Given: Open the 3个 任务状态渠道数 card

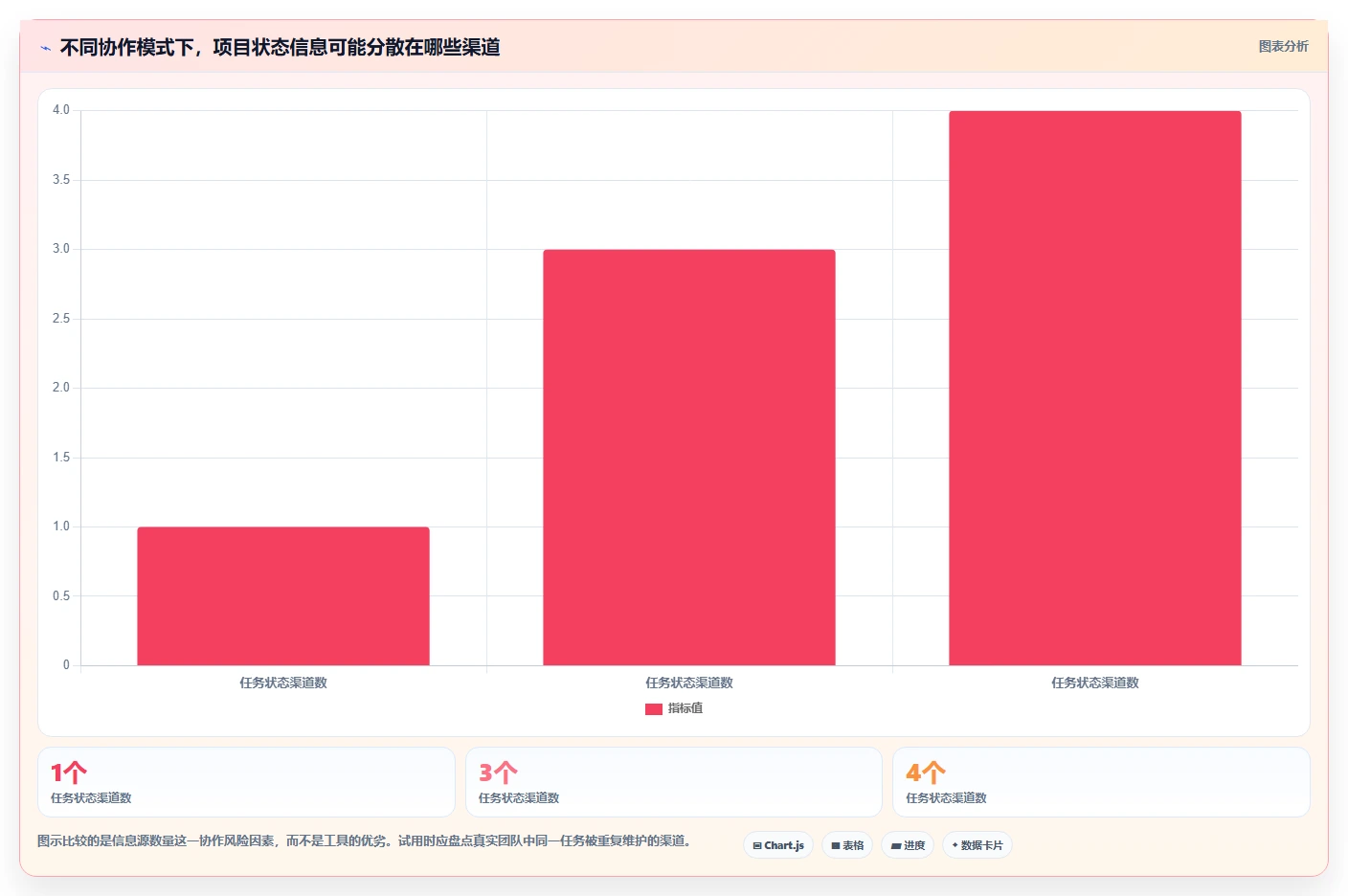Looking at the screenshot, I should 674,782.
